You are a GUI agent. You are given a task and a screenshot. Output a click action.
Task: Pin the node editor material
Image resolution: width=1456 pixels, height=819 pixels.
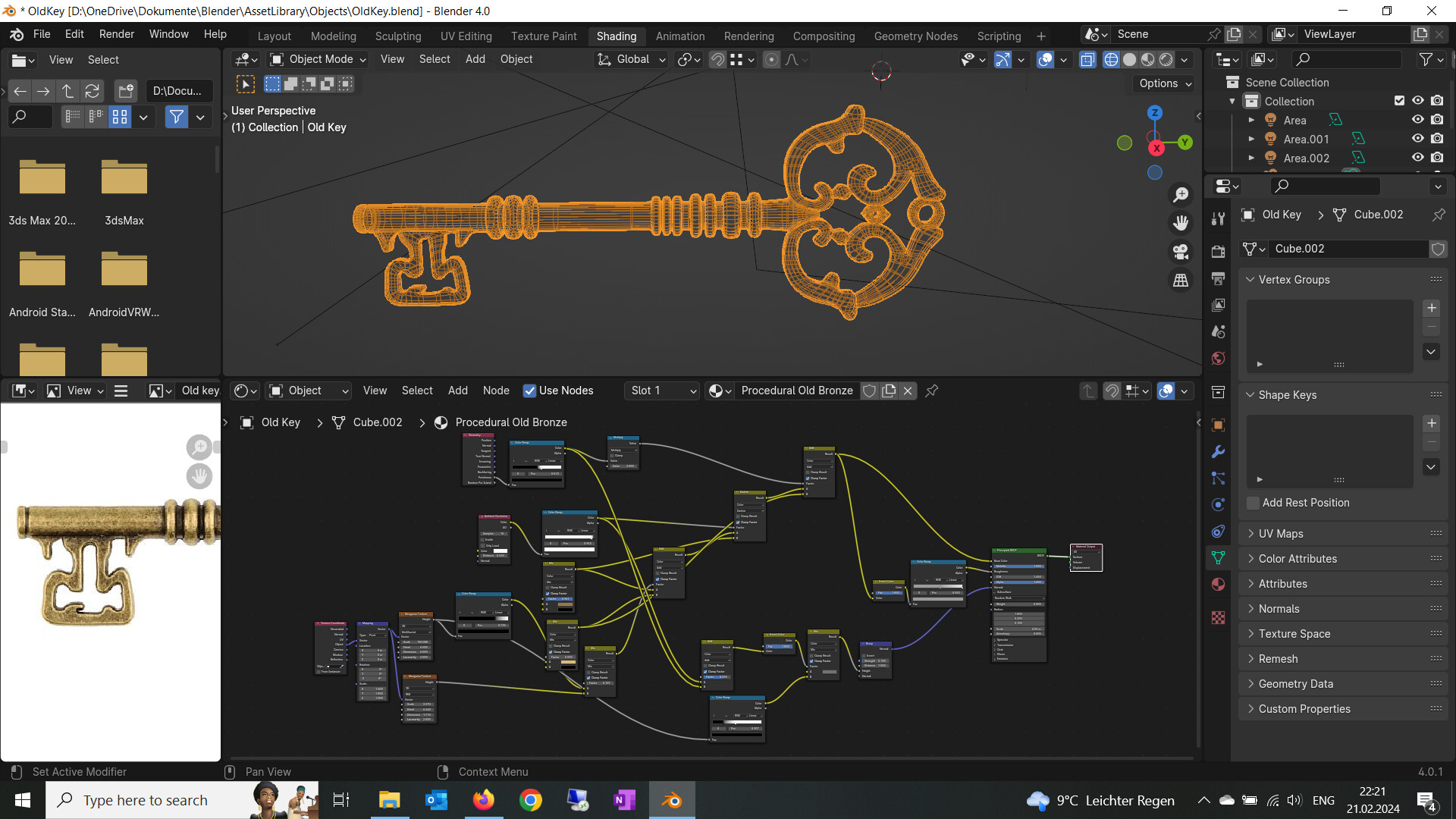pyautogui.click(x=932, y=391)
